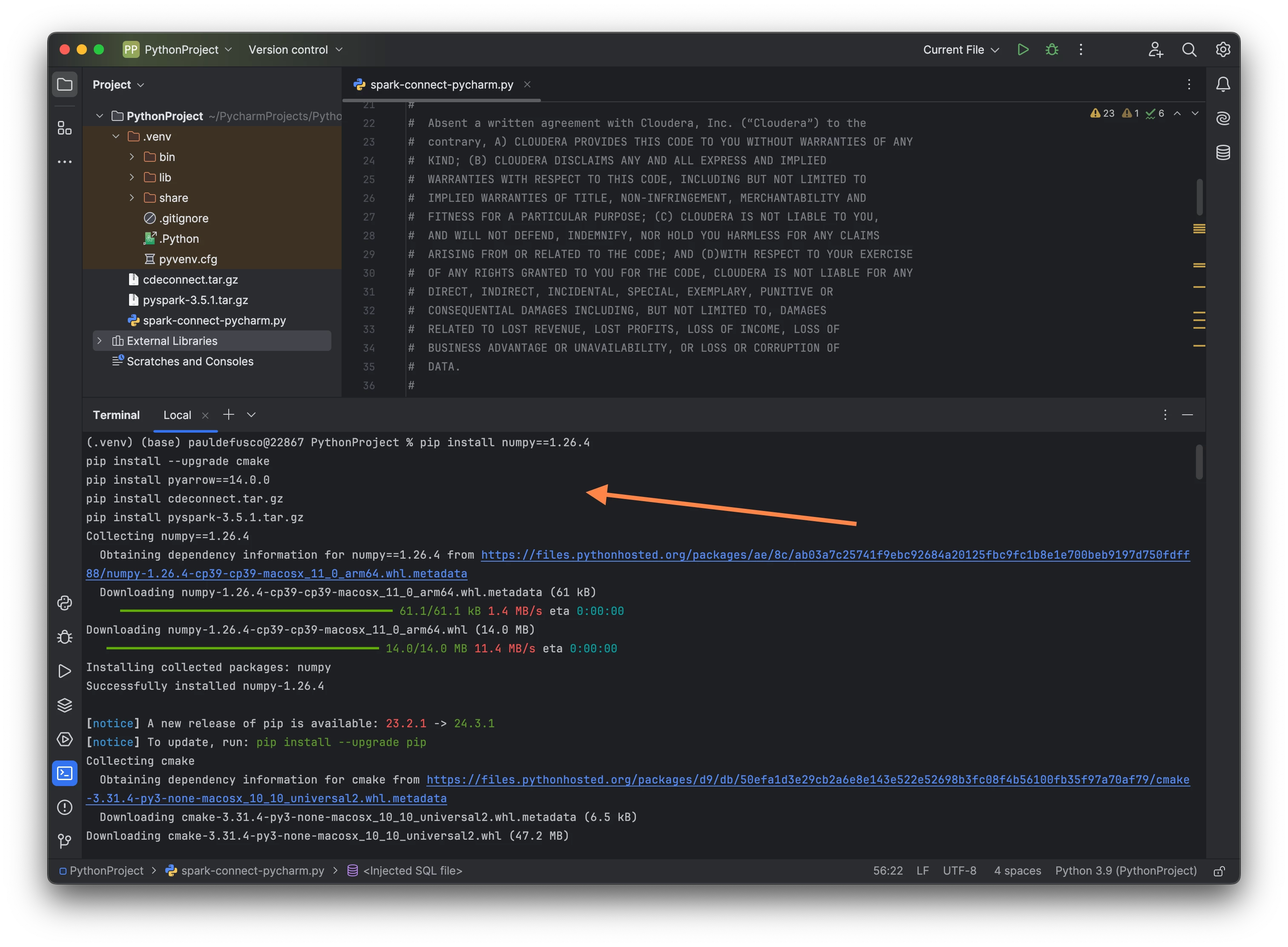Open Structure tool window icon

coord(65,128)
